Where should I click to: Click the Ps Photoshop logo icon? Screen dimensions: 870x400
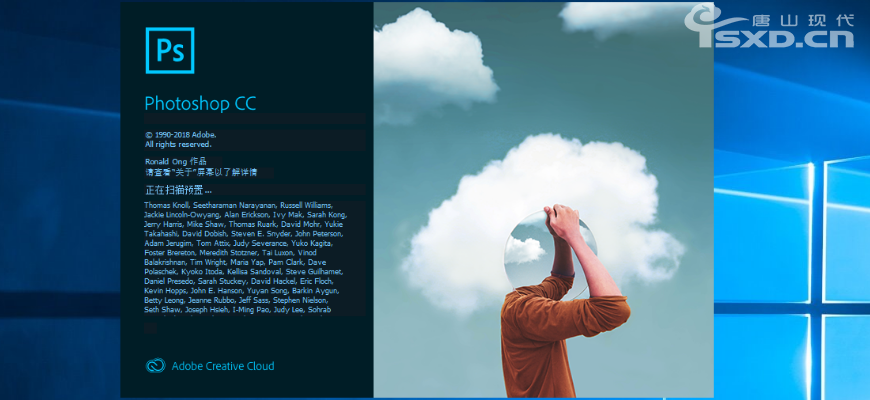pos(170,50)
